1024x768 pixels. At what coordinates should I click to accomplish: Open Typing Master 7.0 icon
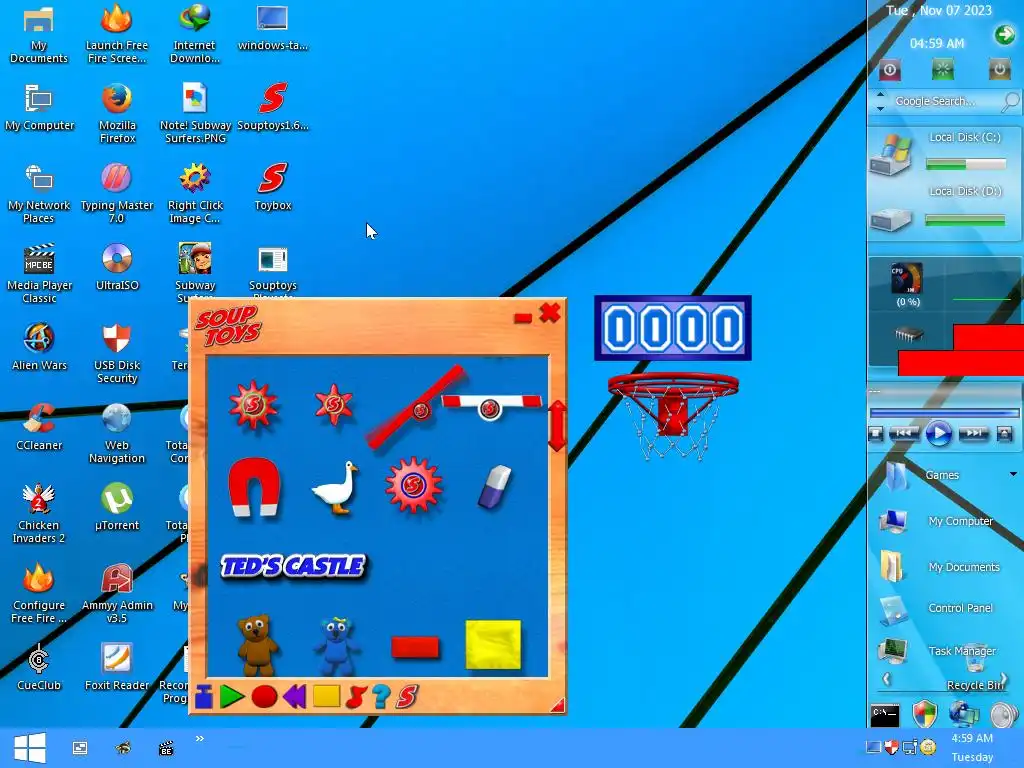[x=117, y=193]
